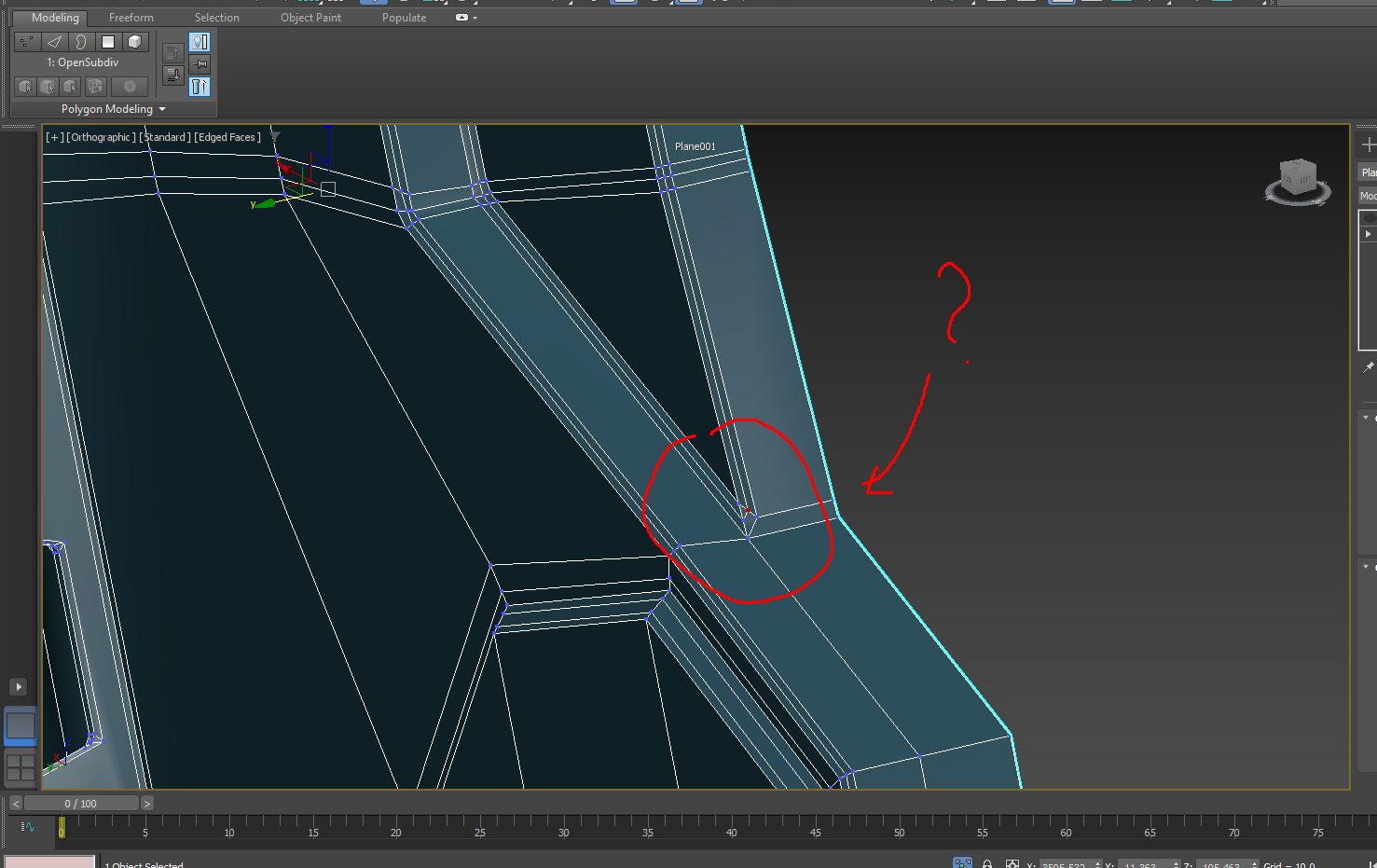Click the Preview Multi cube icon
Image resolution: width=1377 pixels, height=868 pixels.
[70, 87]
